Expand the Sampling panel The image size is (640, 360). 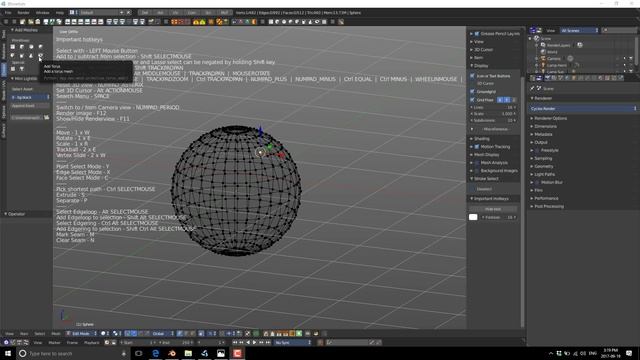(543, 158)
